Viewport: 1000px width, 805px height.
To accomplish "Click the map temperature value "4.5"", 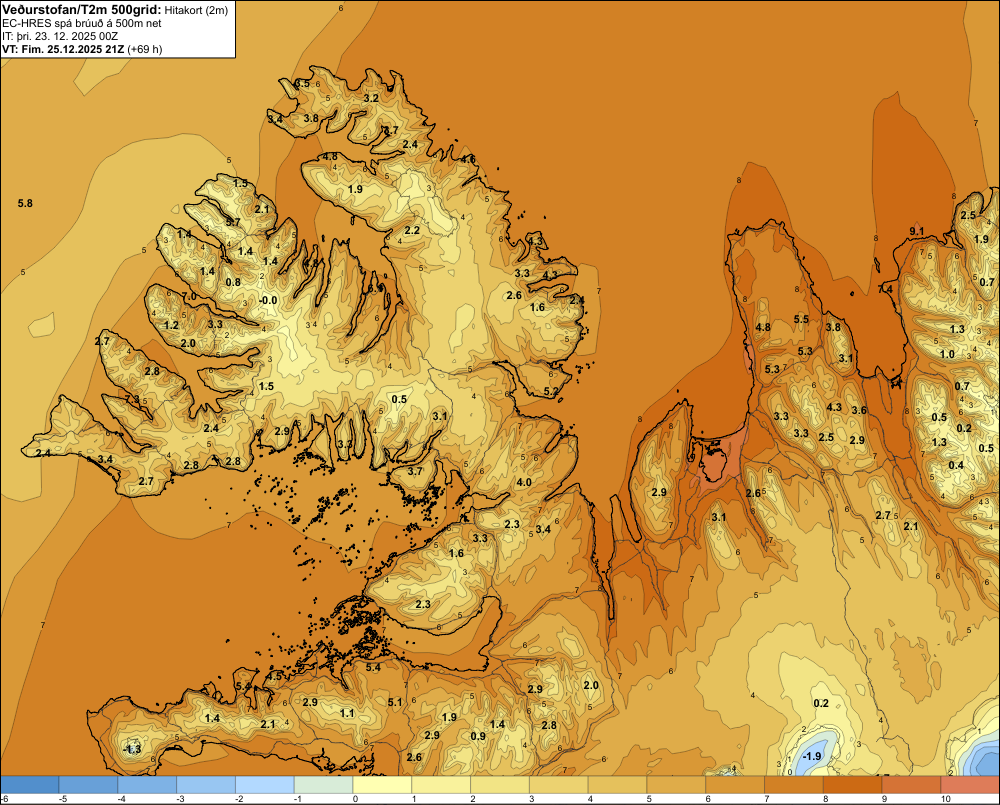I will coord(274,676).
